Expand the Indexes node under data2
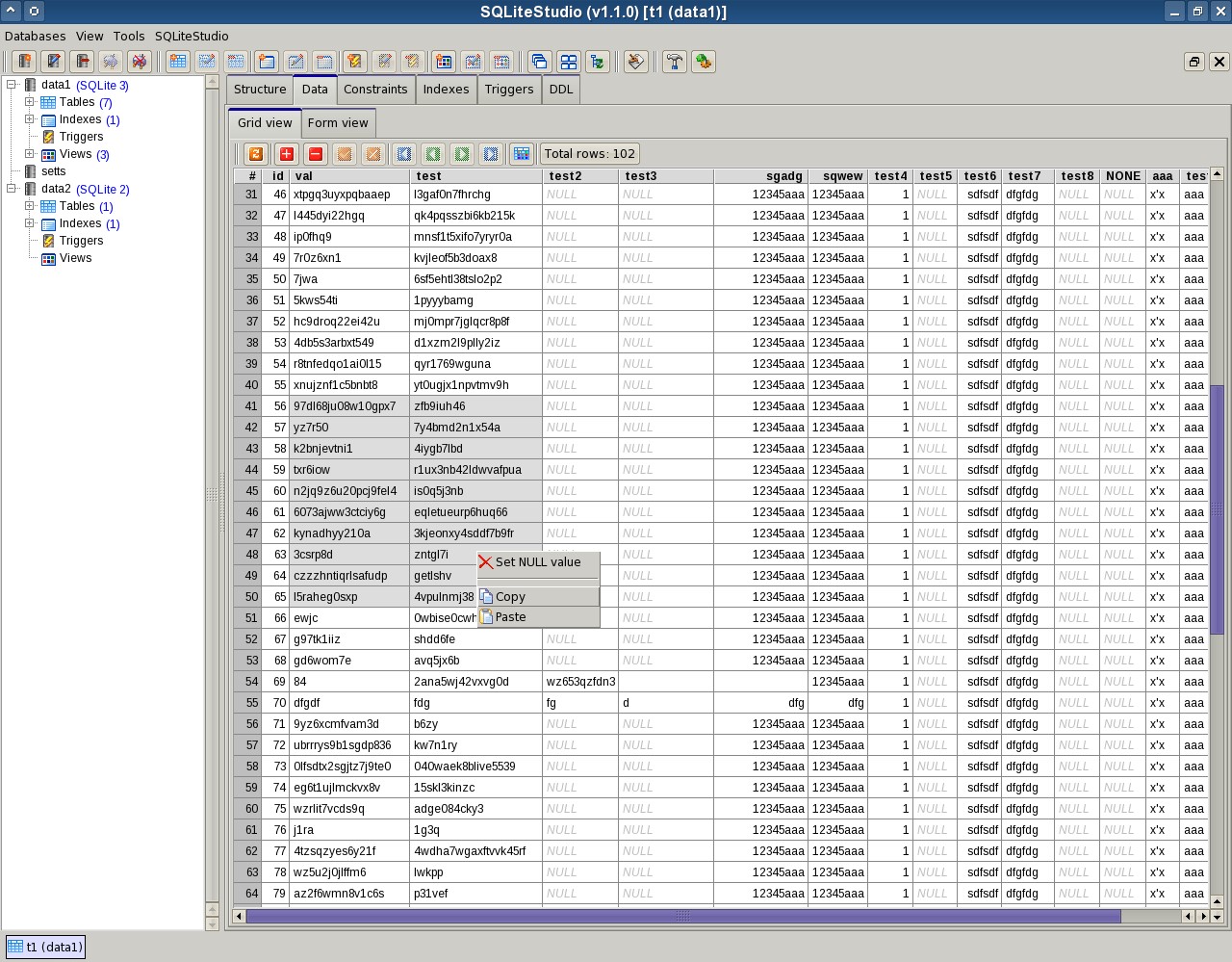The height and width of the screenshot is (962, 1232). [x=30, y=223]
